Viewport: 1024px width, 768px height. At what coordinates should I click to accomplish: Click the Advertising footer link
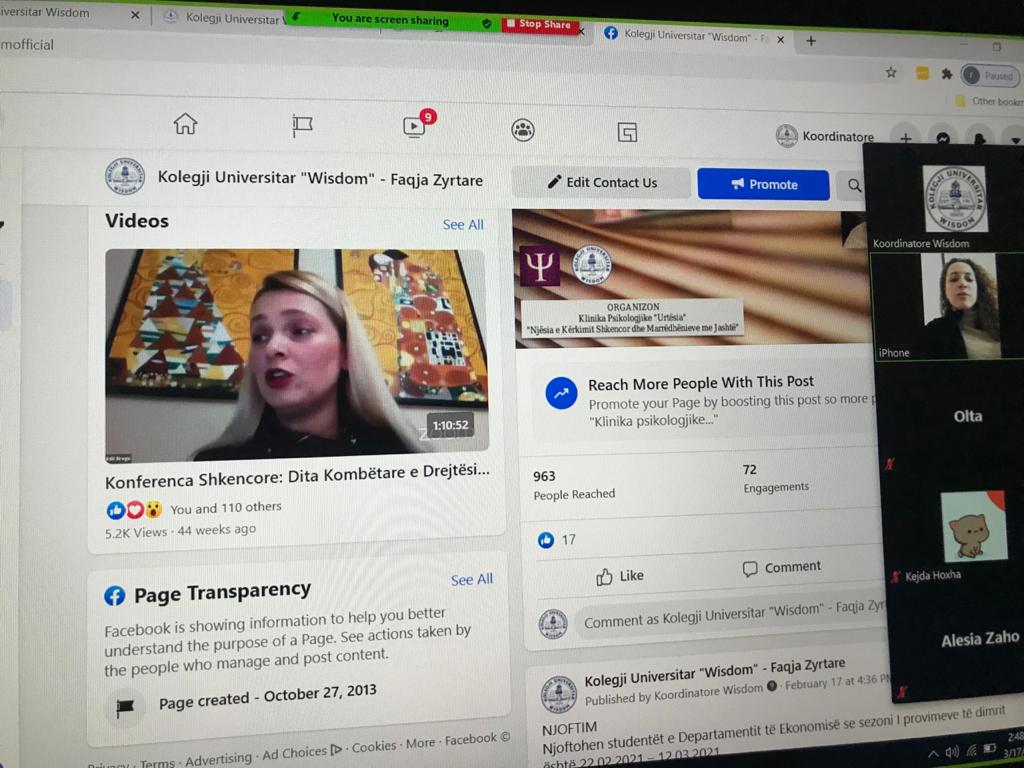218,758
